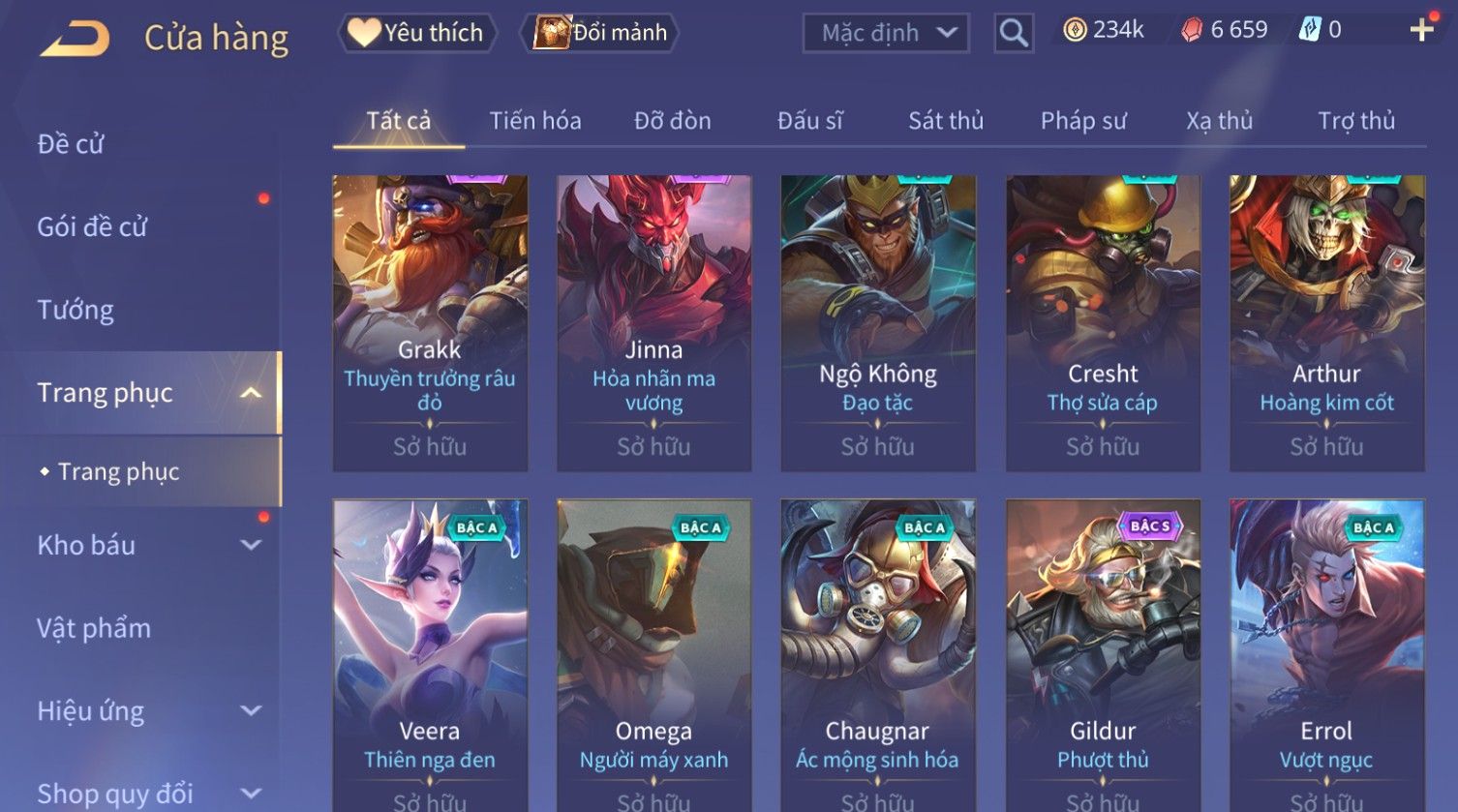This screenshot has height=812, width=1458.
Task: Expand the Kho báu sidebar section
Action: 251,545
